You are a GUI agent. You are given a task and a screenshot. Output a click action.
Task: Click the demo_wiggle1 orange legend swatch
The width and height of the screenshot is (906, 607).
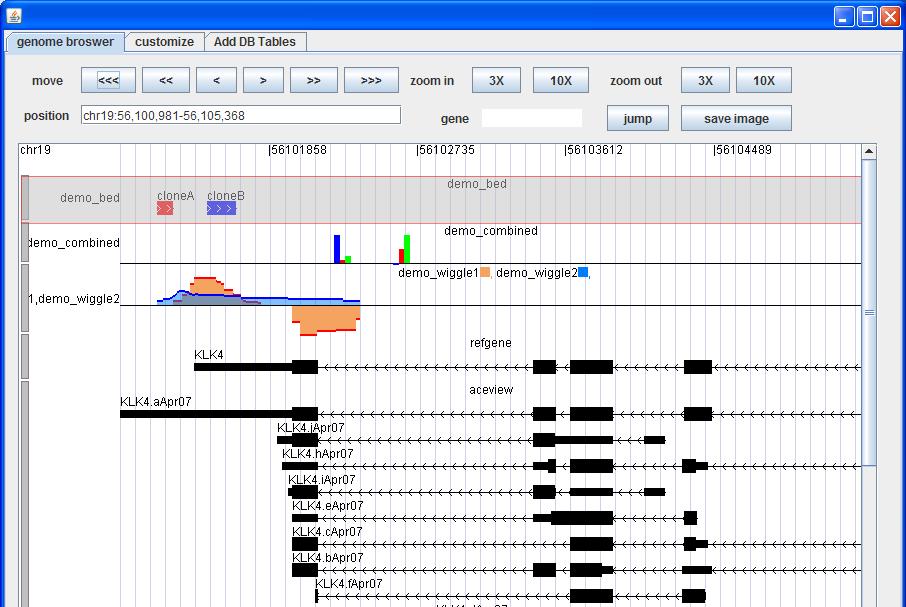click(485, 272)
